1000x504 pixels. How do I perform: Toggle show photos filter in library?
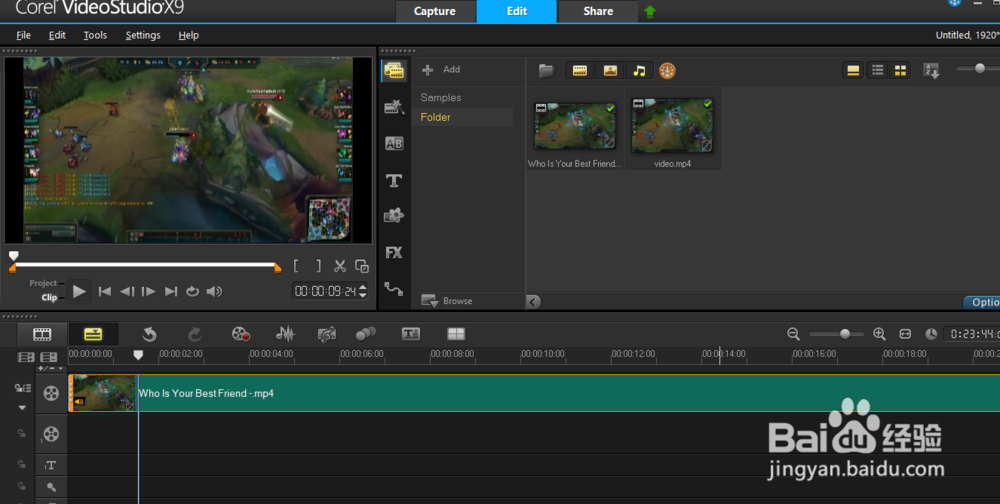pos(610,71)
